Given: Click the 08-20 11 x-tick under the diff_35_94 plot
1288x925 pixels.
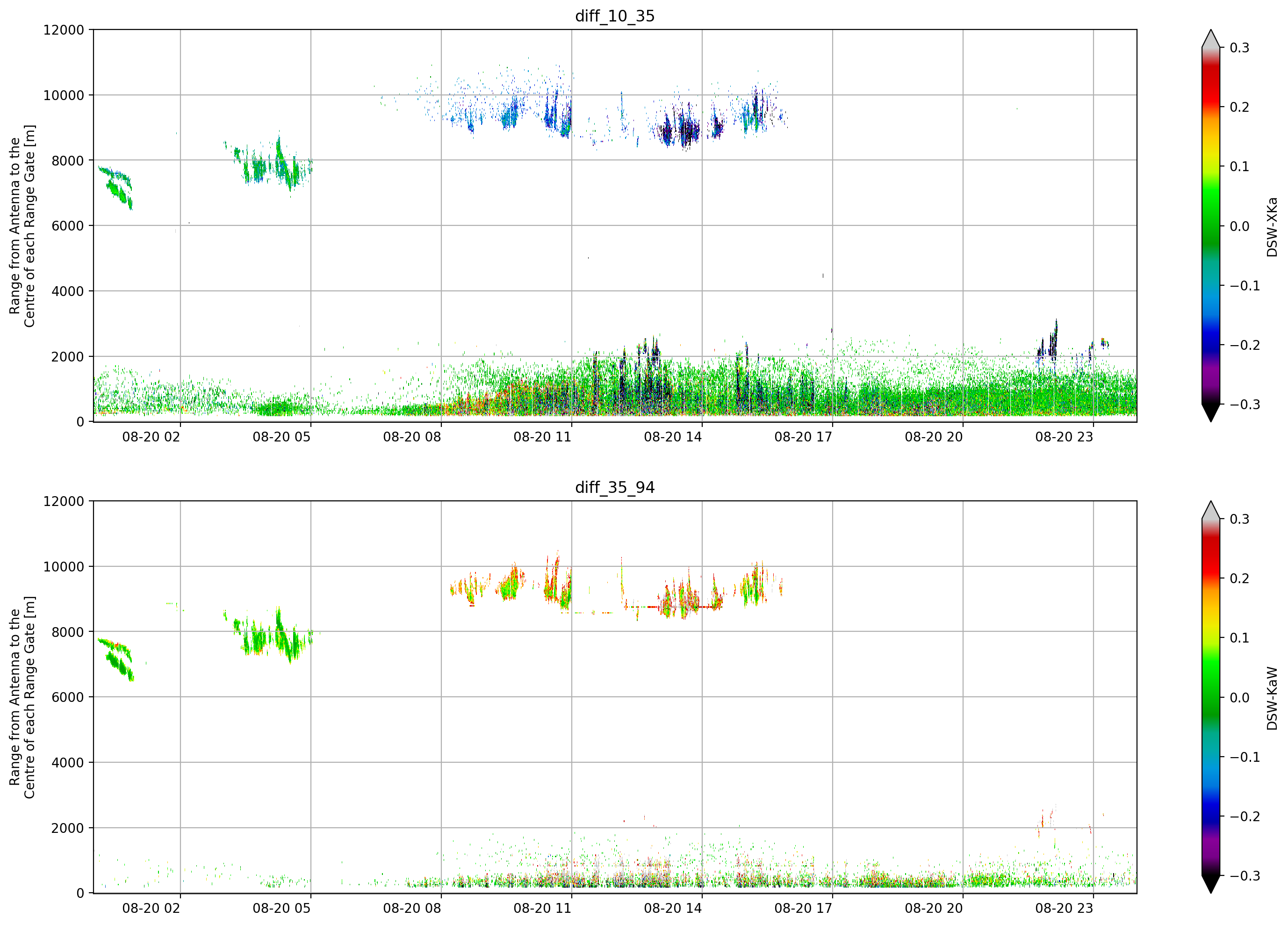Looking at the screenshot, I should point(542,909).
